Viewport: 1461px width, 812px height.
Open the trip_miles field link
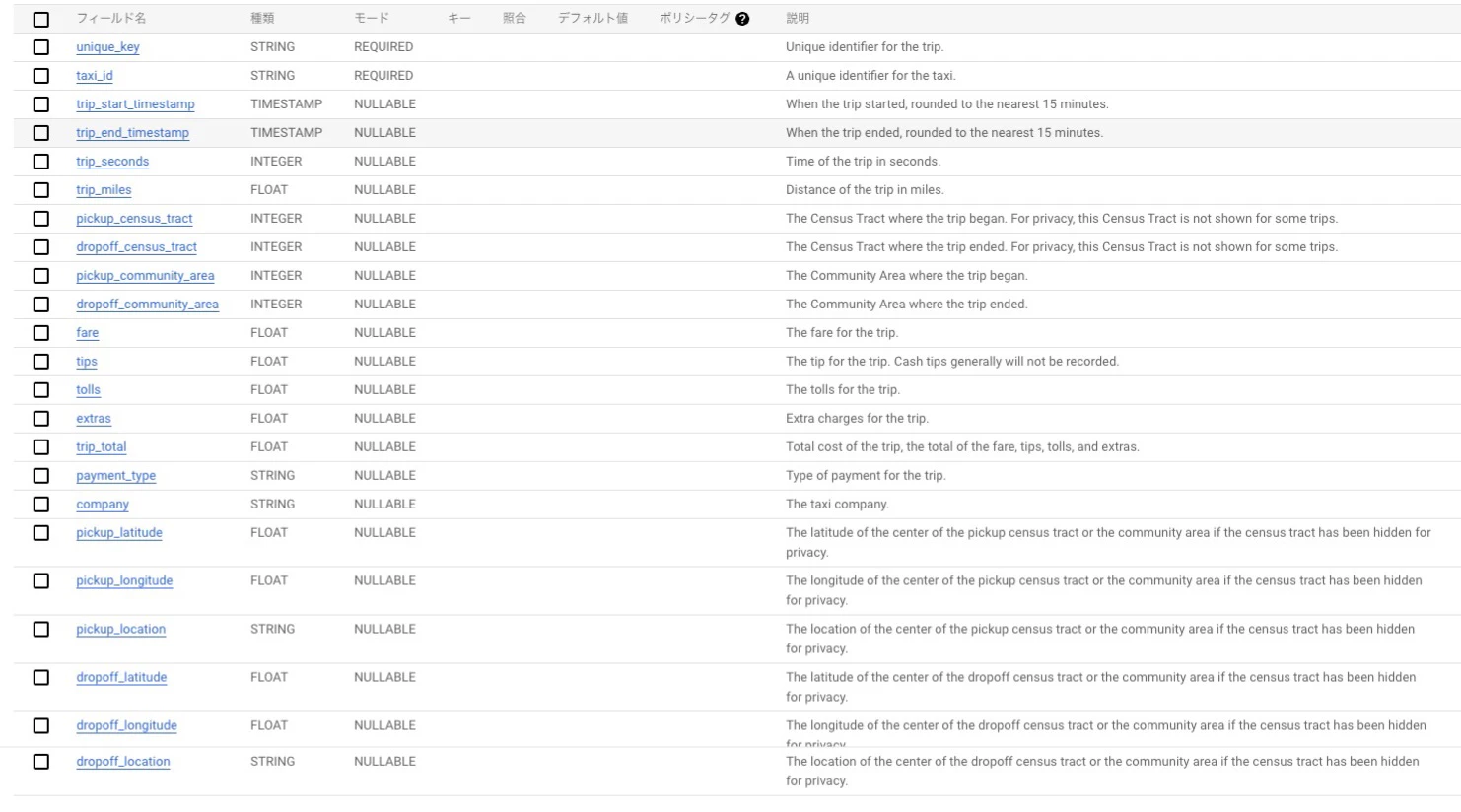(104, 190)
